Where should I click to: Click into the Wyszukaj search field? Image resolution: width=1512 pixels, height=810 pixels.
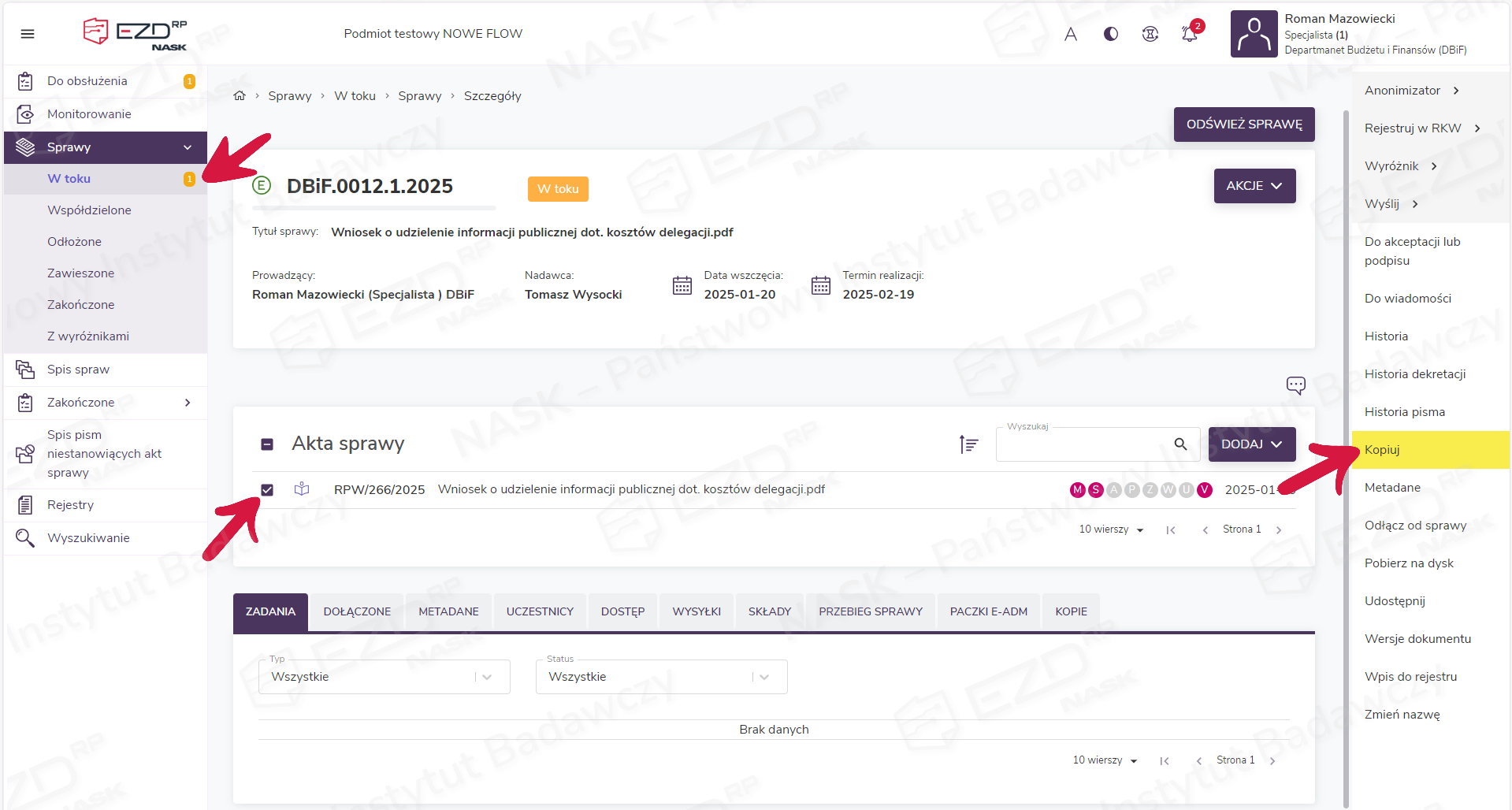1083,445
